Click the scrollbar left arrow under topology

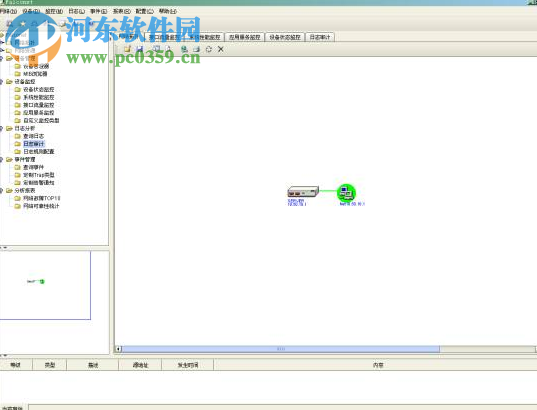(118, 349)
